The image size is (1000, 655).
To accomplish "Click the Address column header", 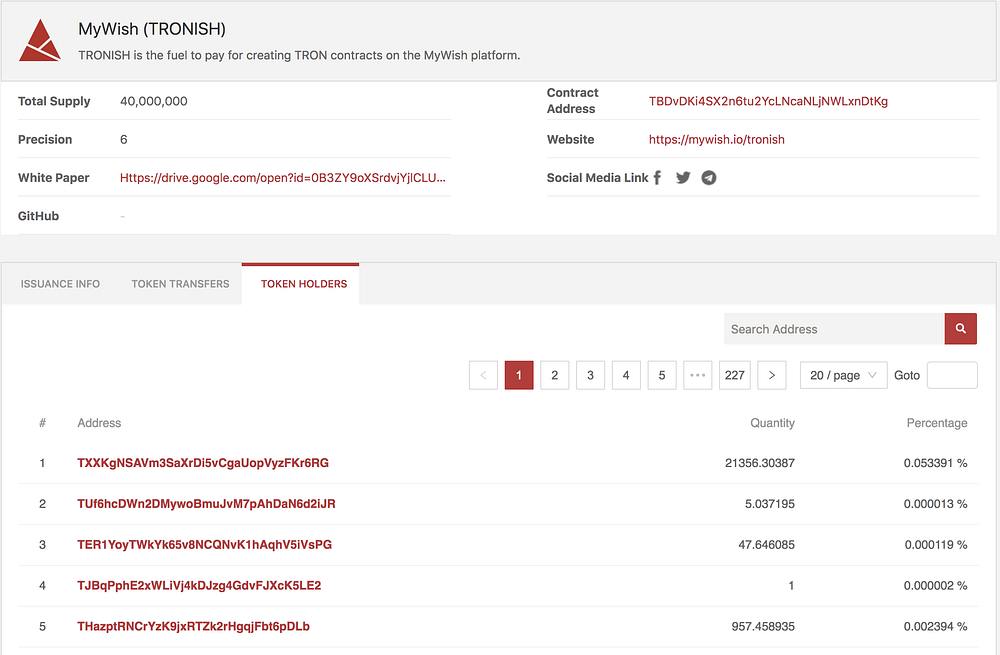I will coord(99,423).
